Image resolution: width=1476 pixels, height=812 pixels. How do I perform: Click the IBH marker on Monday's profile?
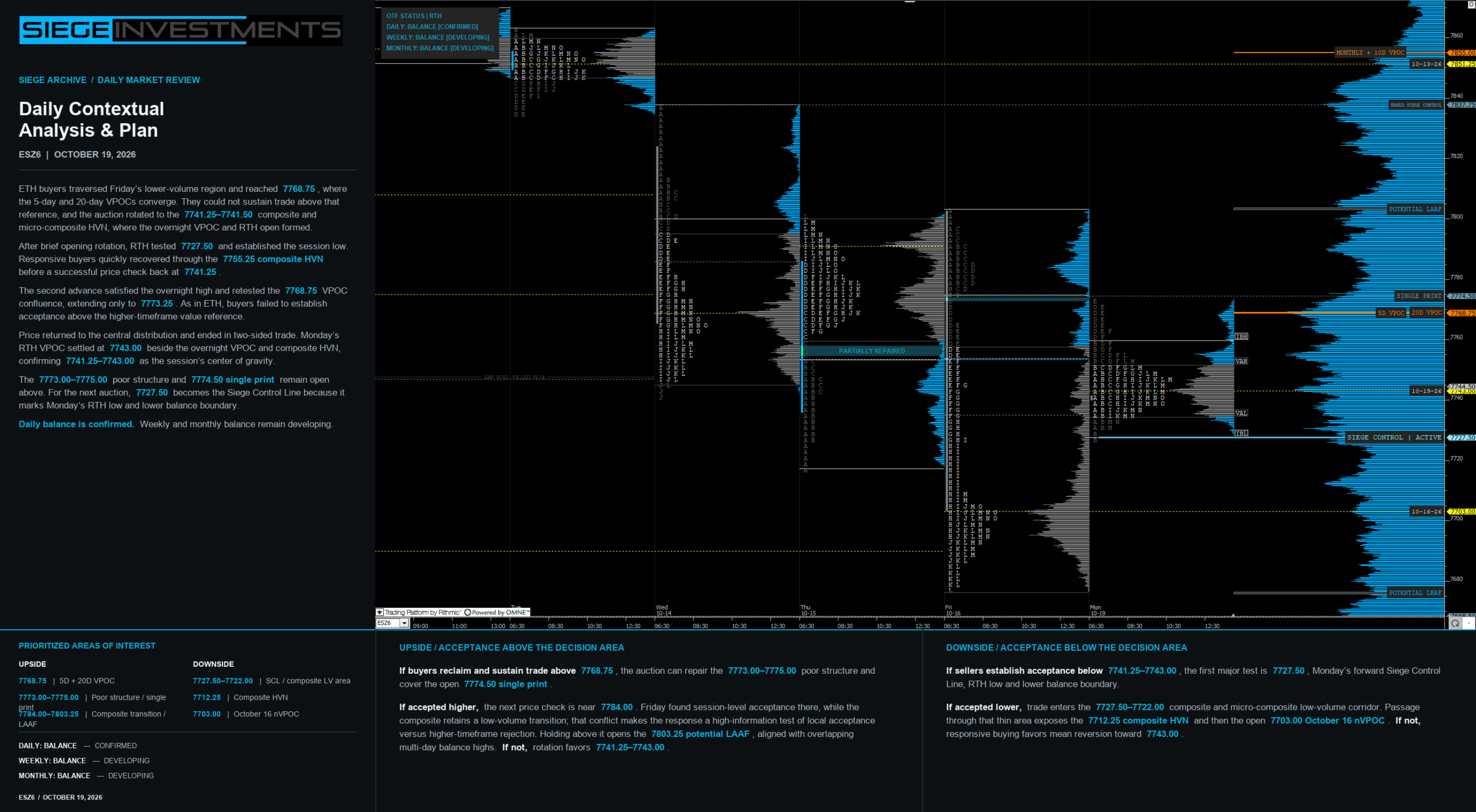coord(1241,336)
